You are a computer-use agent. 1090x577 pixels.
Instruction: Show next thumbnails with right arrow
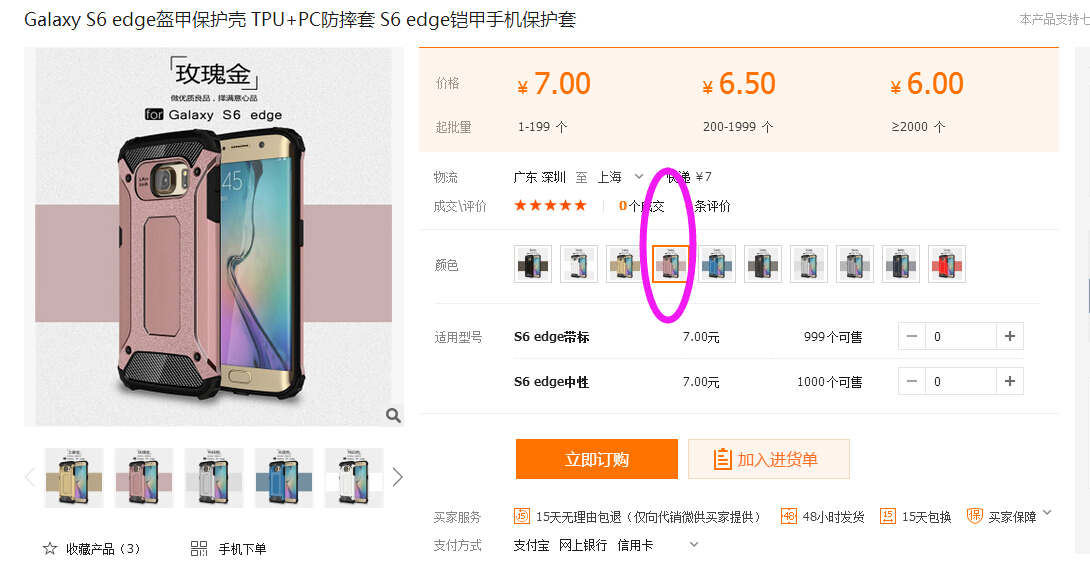tap(398, 477)
